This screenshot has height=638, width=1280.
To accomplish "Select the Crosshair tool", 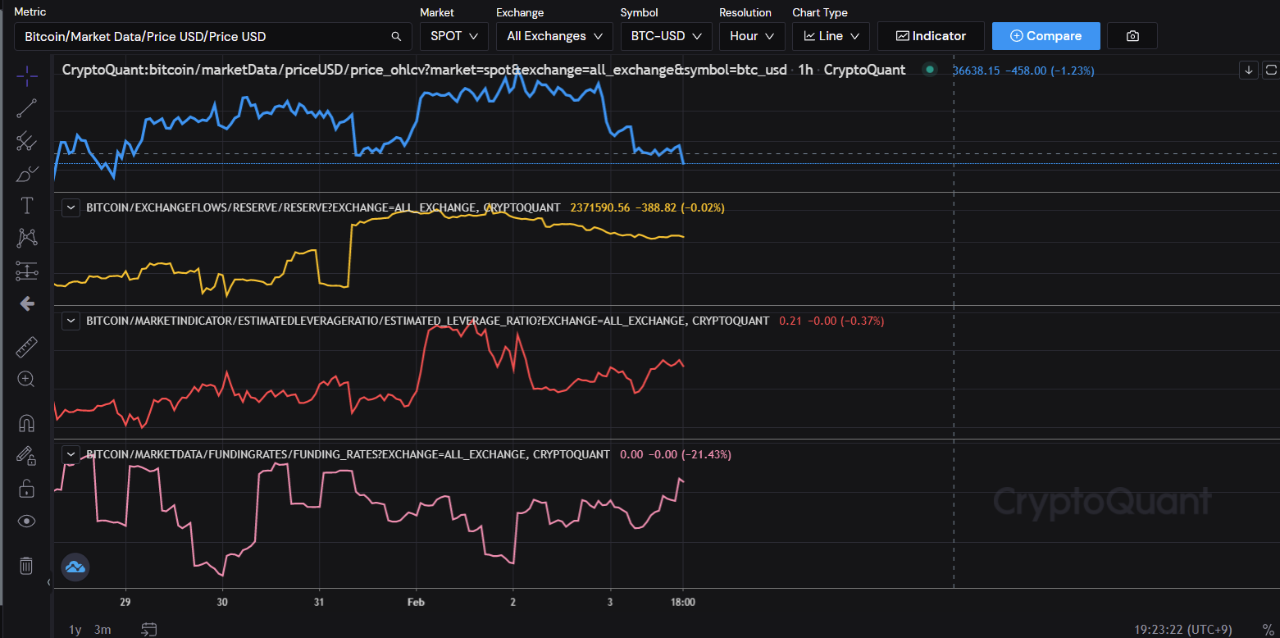I will (27, 74).
